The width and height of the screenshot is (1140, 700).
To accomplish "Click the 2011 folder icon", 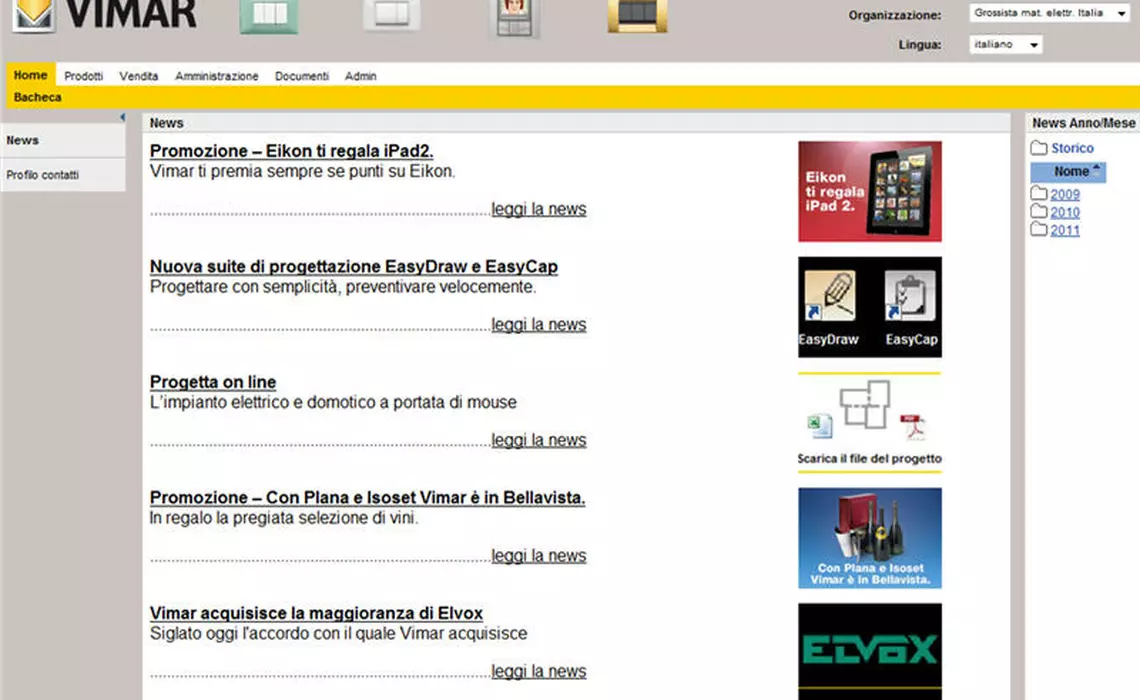I will 1039,230.
